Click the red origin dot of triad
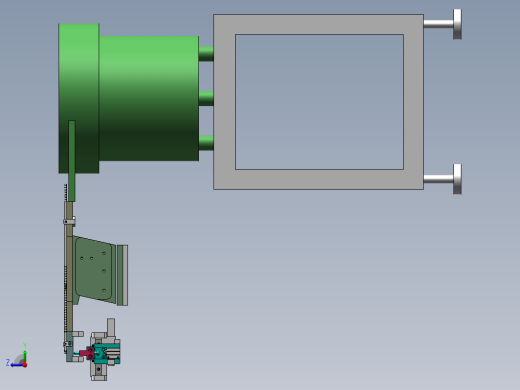The width and height of the screenshot is (520, 390). [x=25, y=365]
